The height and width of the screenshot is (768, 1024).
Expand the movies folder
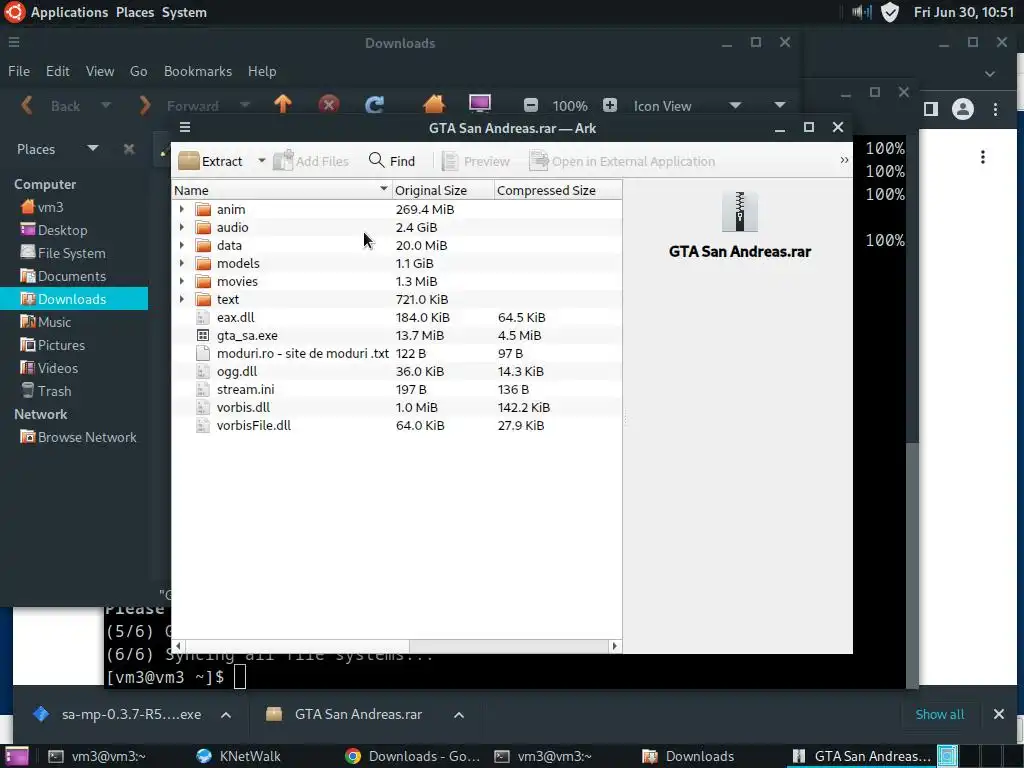point(182,281)
